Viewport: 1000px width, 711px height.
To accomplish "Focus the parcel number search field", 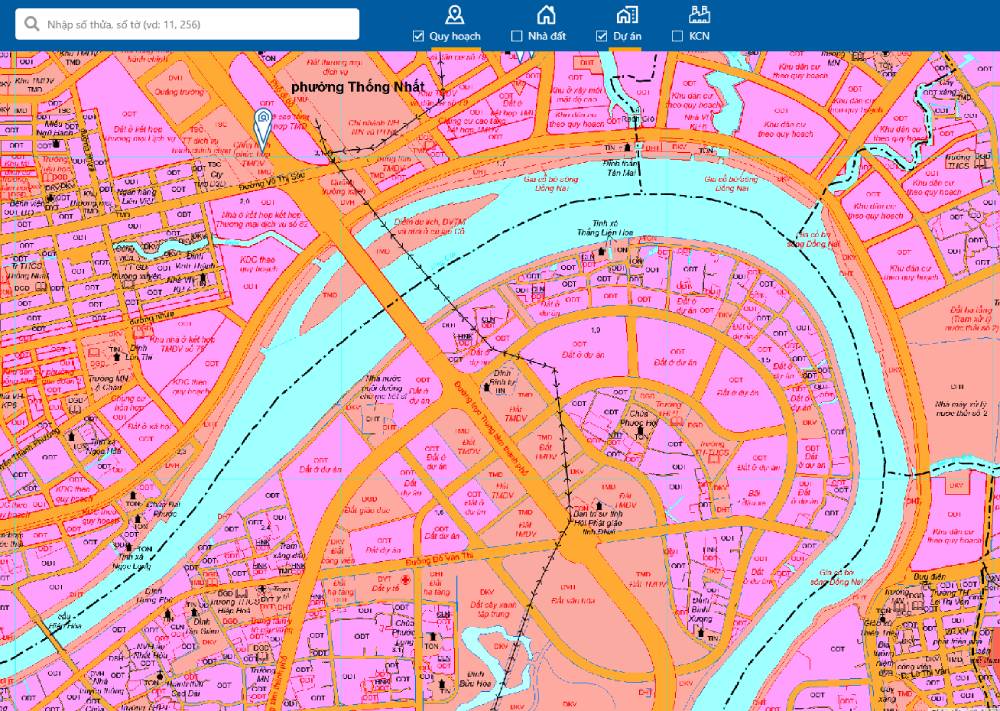I will pos(195,24).
